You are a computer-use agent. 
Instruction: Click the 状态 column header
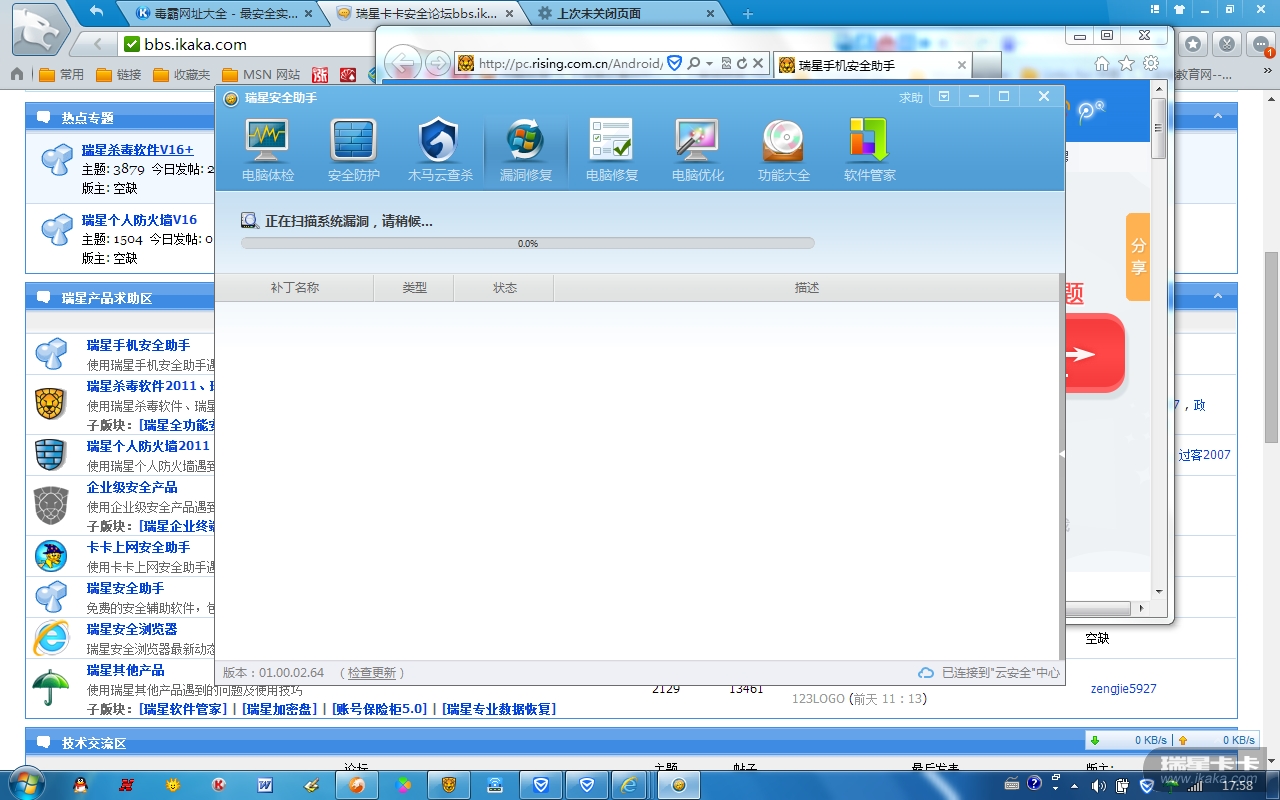(x=504, y=288)
